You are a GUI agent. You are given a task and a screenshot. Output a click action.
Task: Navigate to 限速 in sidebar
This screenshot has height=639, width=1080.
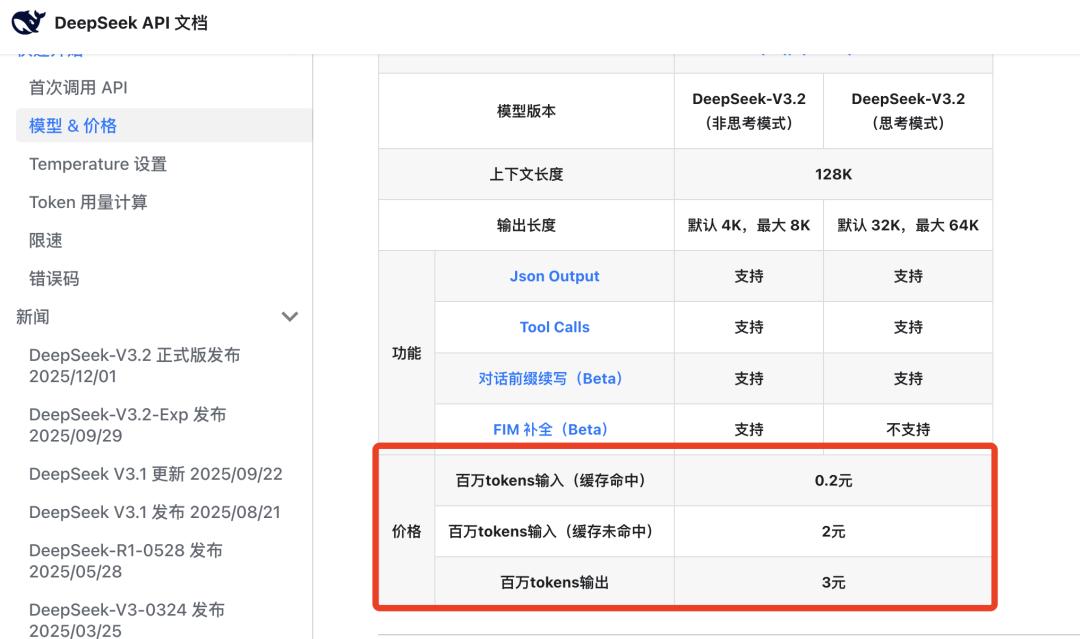tap(46, 240)
